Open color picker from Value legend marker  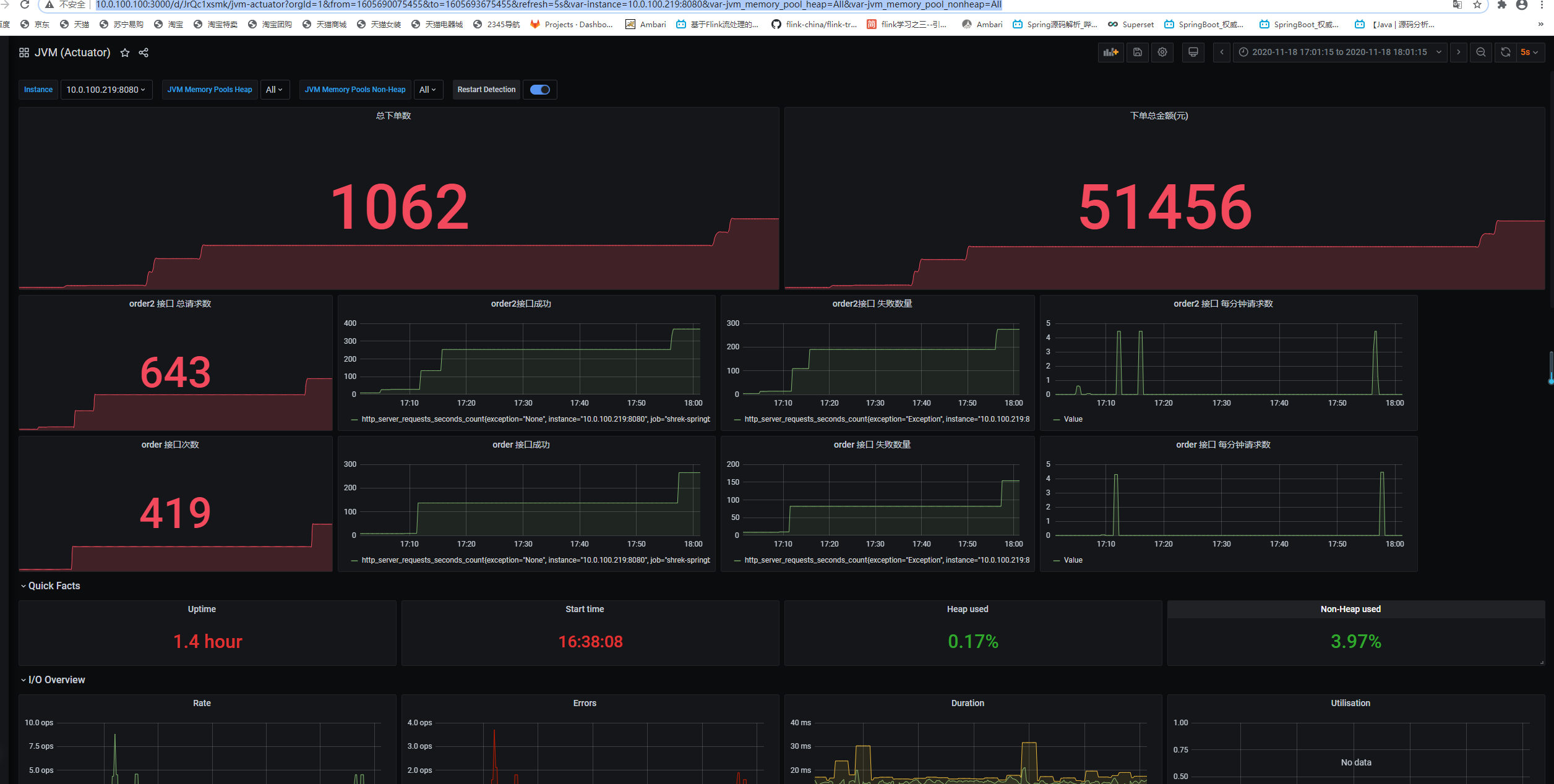pyautogui.click(x=1055, y=419)
